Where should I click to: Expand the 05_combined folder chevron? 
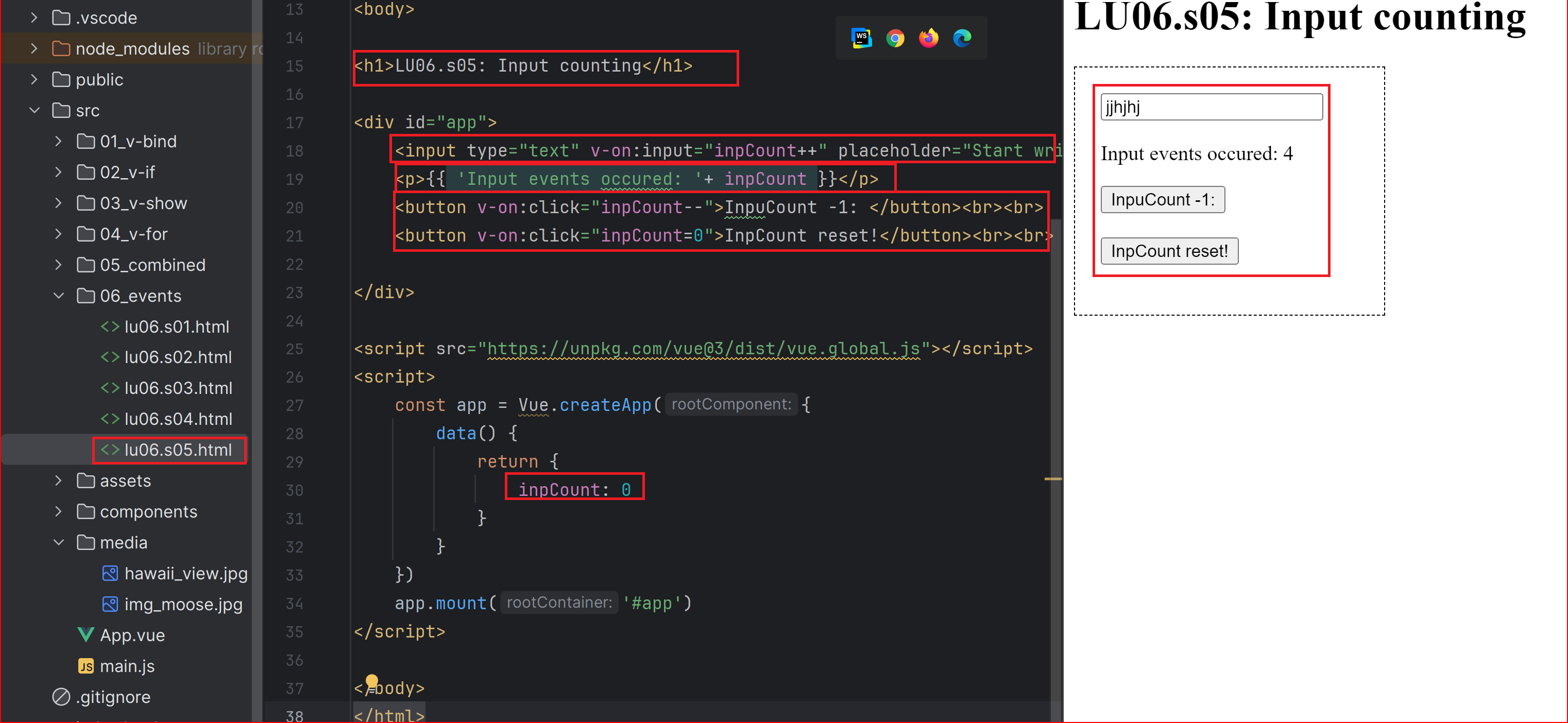tap(58, 265)
